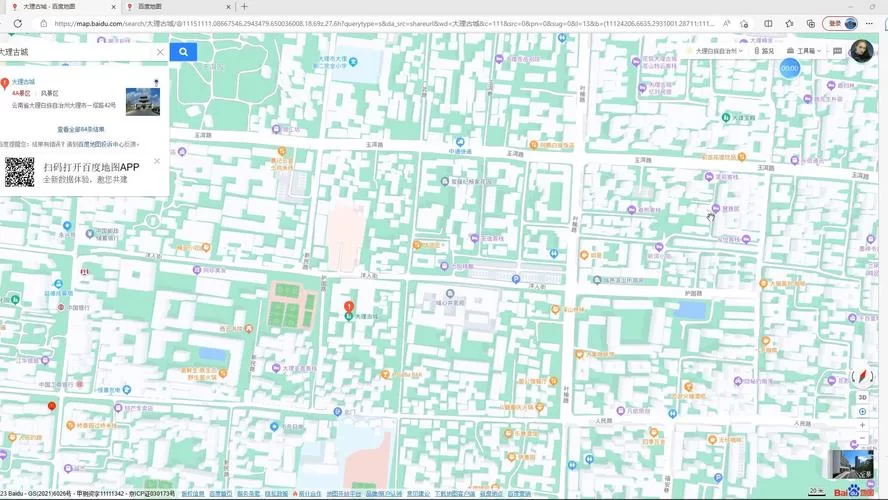Zoom out with the minus button
This screenshot has height=500, width=888.
863,438
